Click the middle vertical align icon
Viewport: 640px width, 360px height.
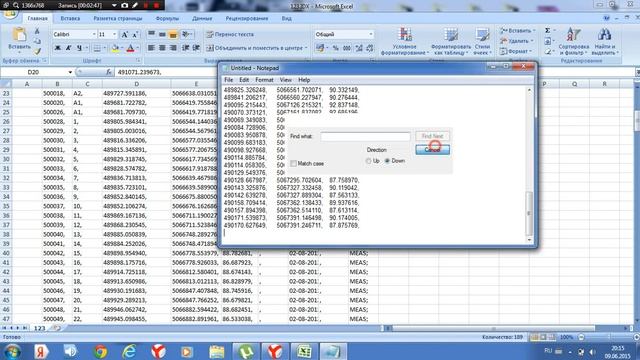tap(162, 34)
